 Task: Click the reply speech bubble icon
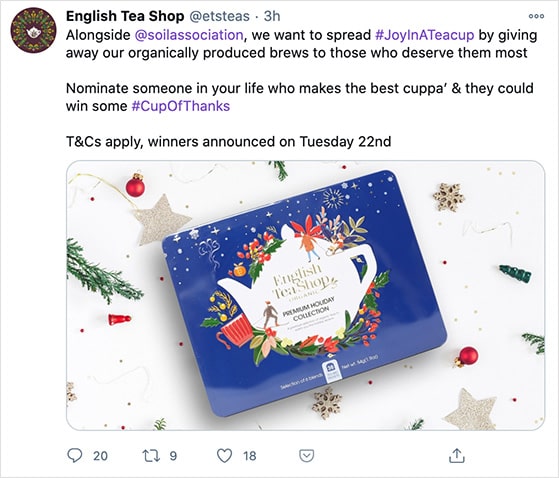[x=75, y=455]
